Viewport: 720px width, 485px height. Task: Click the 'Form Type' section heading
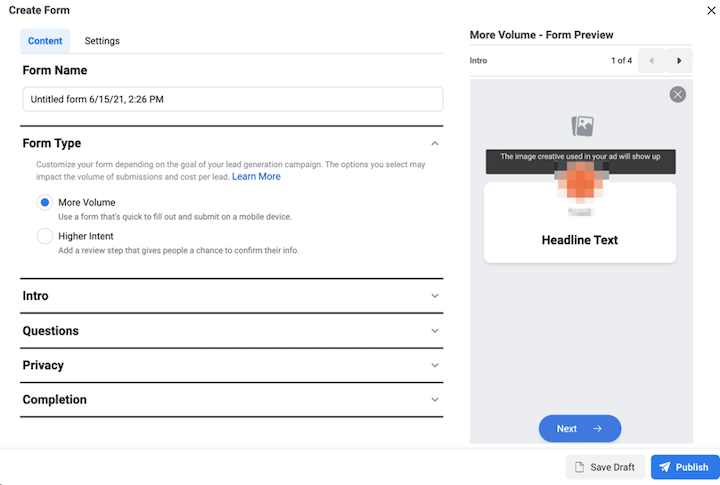point(52,143)
